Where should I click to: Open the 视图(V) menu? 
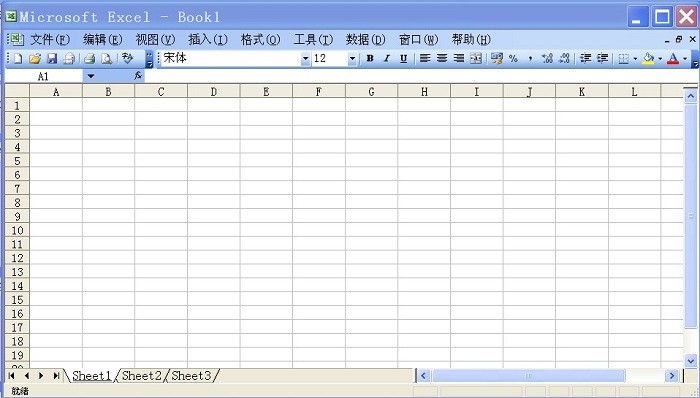[x=155, y=40]
